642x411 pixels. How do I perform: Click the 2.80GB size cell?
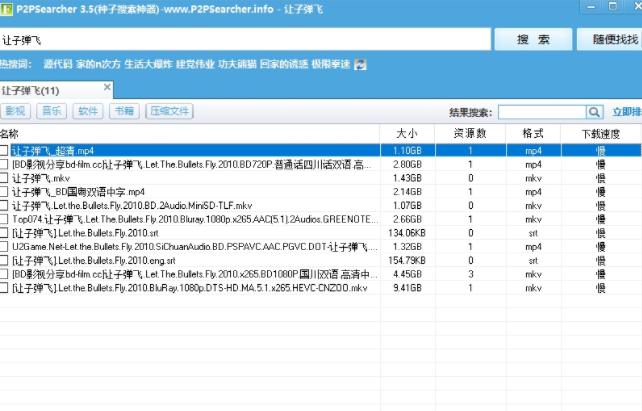[407, 164]
